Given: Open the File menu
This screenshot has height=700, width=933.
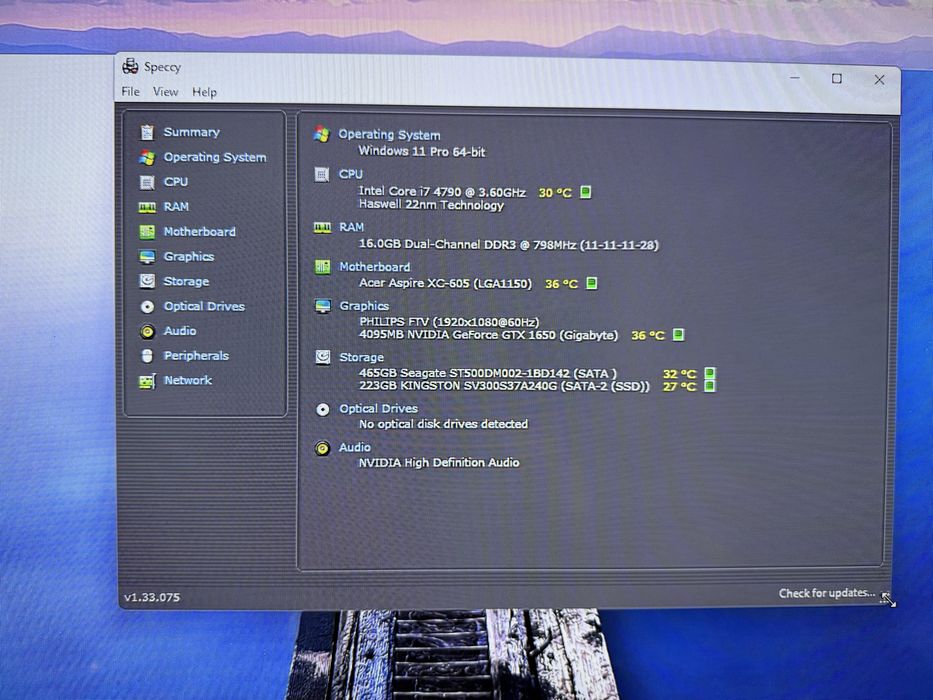Looking at the screenshot, I should (130, 92).
